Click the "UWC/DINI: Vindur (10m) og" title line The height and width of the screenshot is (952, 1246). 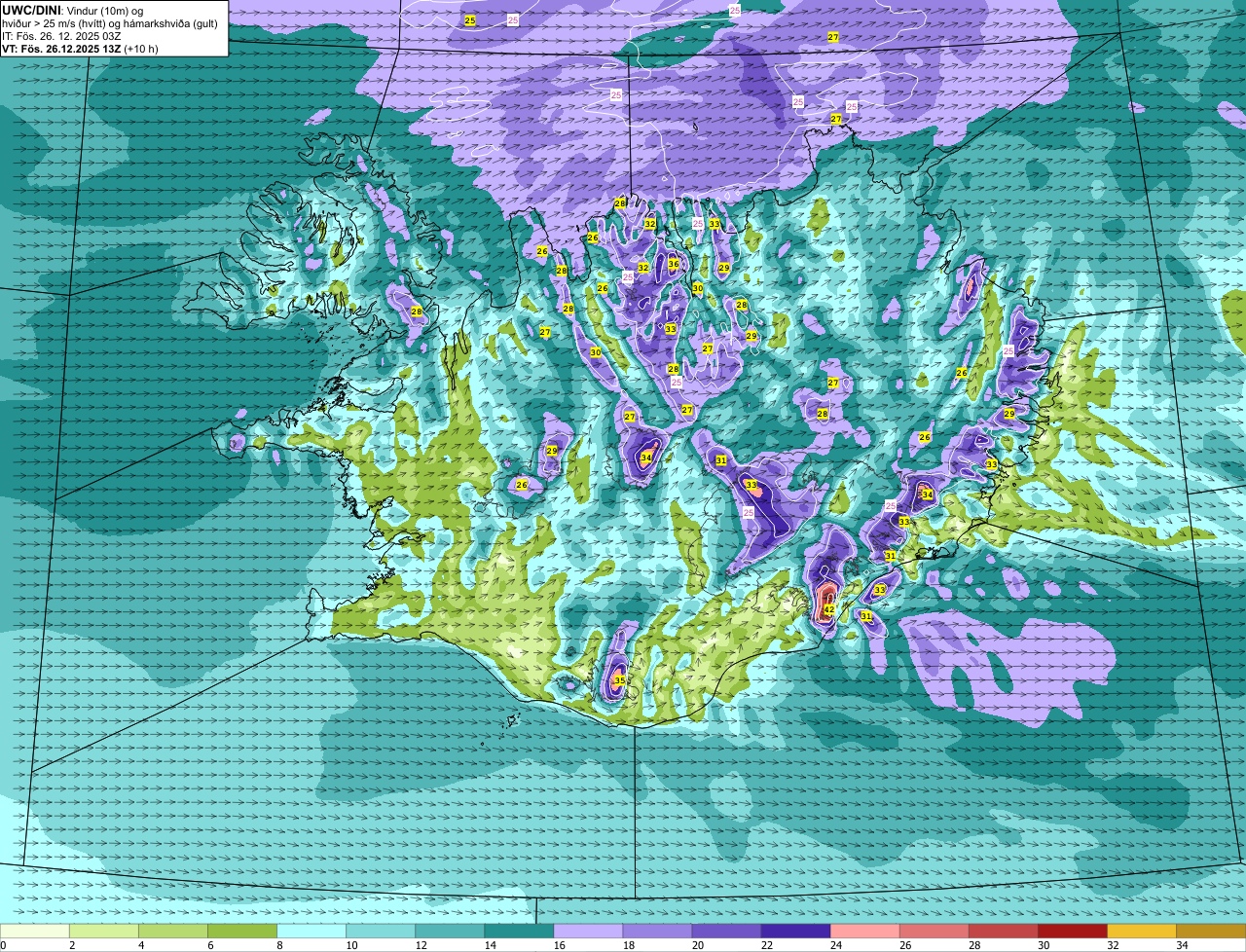point(73,10)
